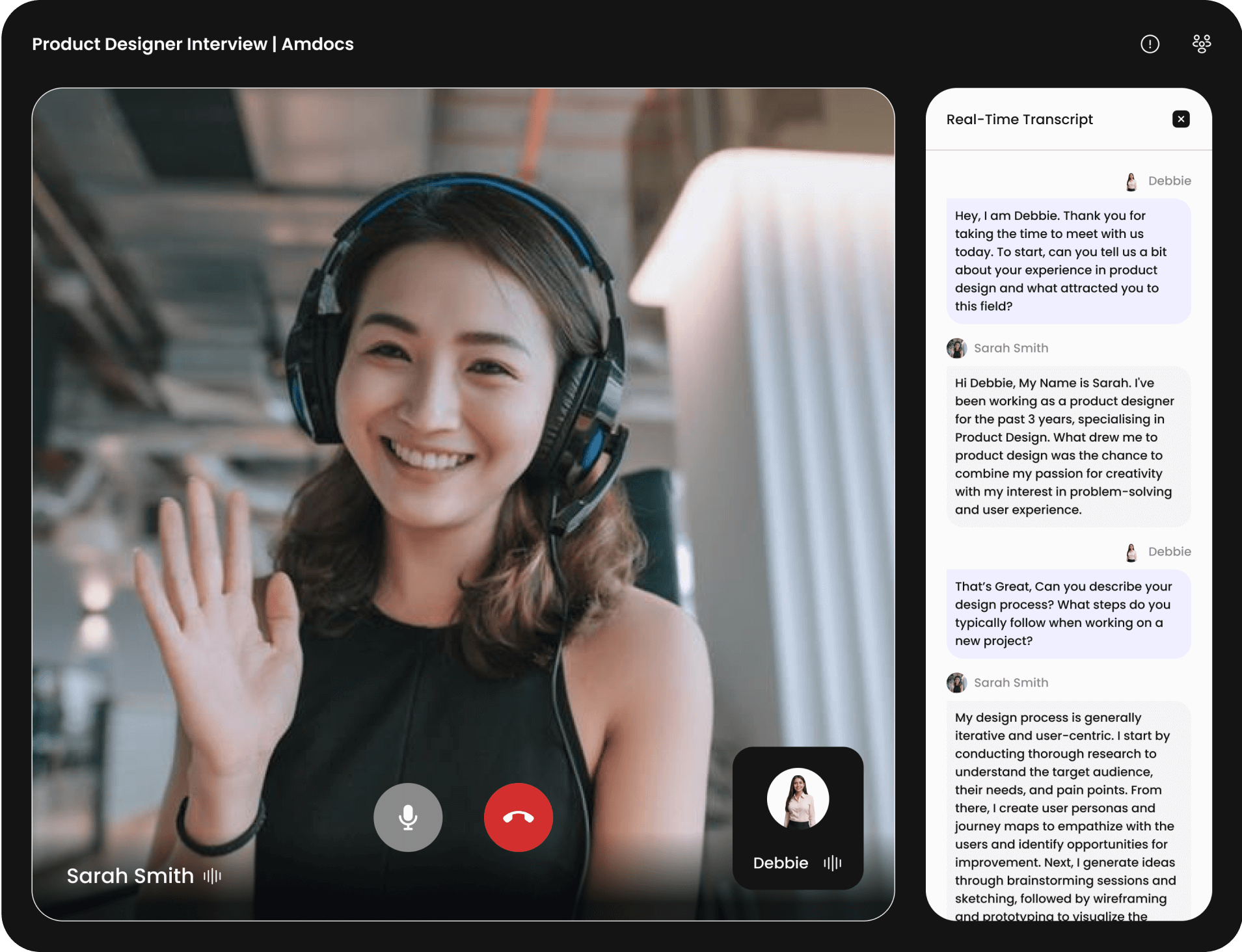The image size is (1242, 952).
Task: Click audio waveform icon beside Debbie's thumbnail name
Action: pyautogui.click(x=833, y=863)
